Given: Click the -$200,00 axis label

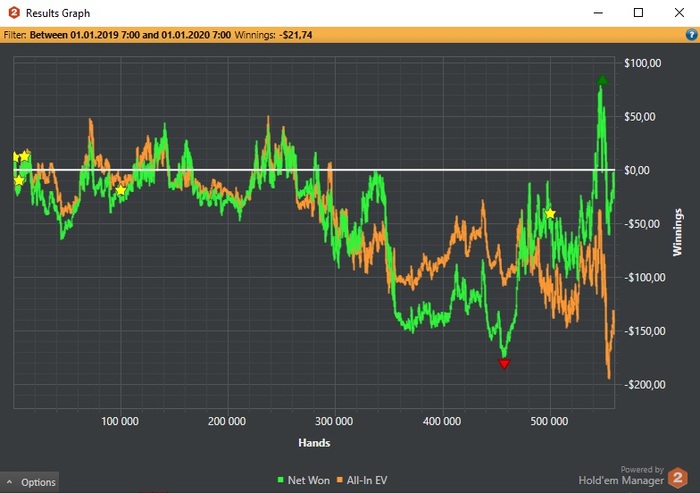Looking at the screenshot, I should click(644, 385).
